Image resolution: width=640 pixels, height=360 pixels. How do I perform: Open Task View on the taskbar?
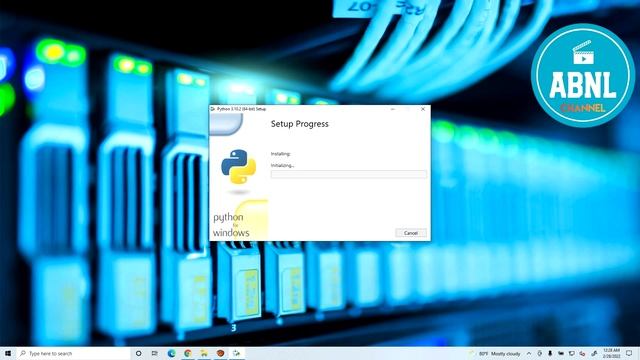pyautogui.click(x=155, y=353)
